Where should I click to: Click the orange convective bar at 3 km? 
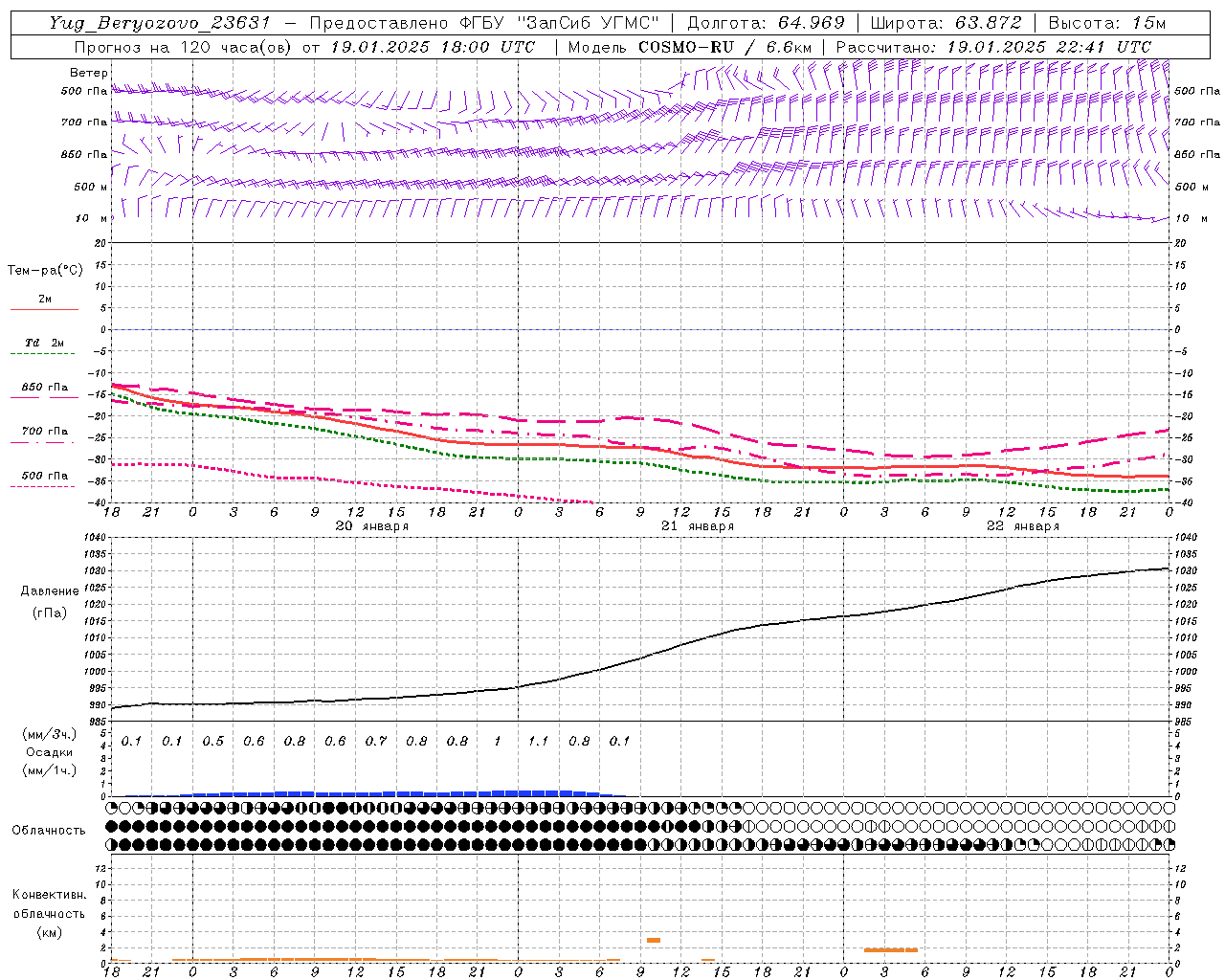coord(654,940)
